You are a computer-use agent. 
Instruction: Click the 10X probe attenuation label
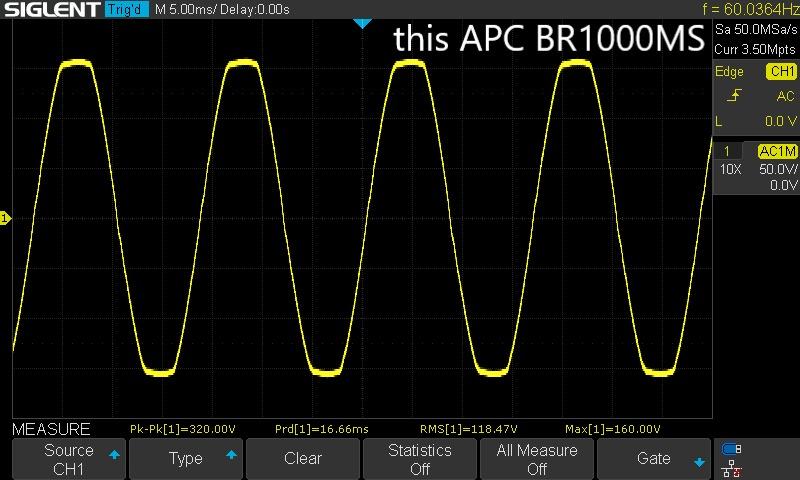pos(730,169)
